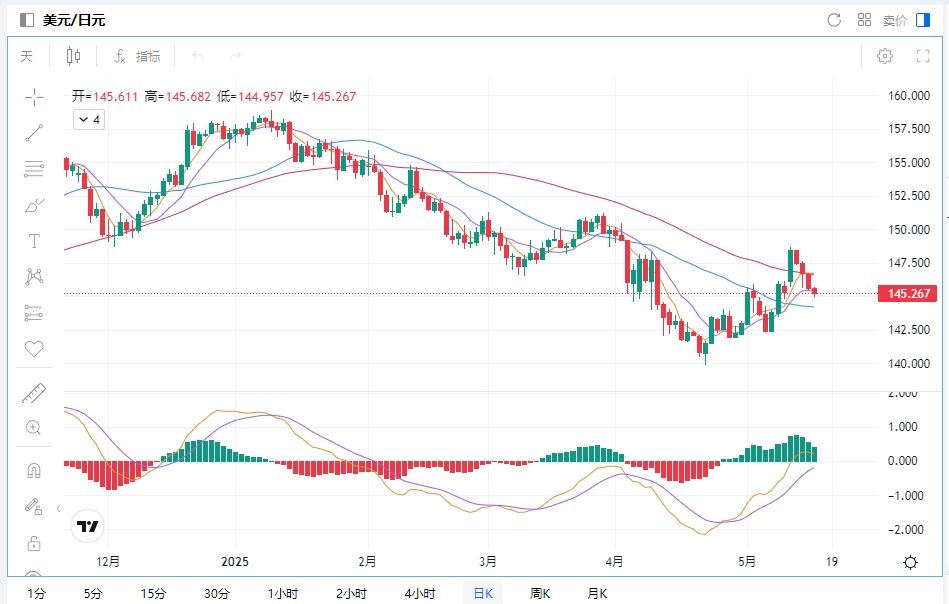Open the multi-chart grid layout button

point(864,20)
